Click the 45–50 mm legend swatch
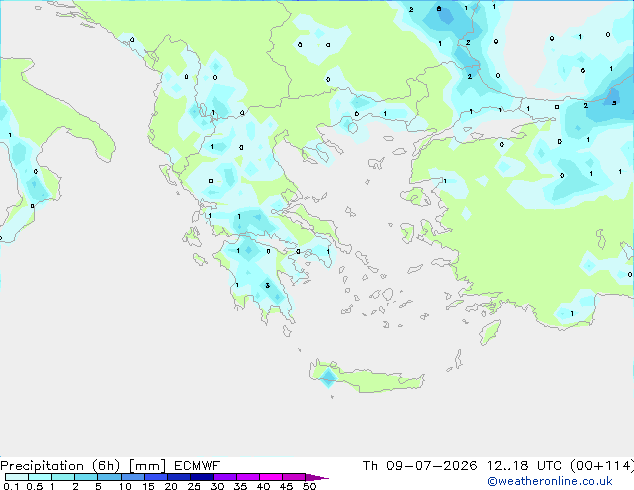This screenshot has height=490, width=634. click(x=294, y=477)
